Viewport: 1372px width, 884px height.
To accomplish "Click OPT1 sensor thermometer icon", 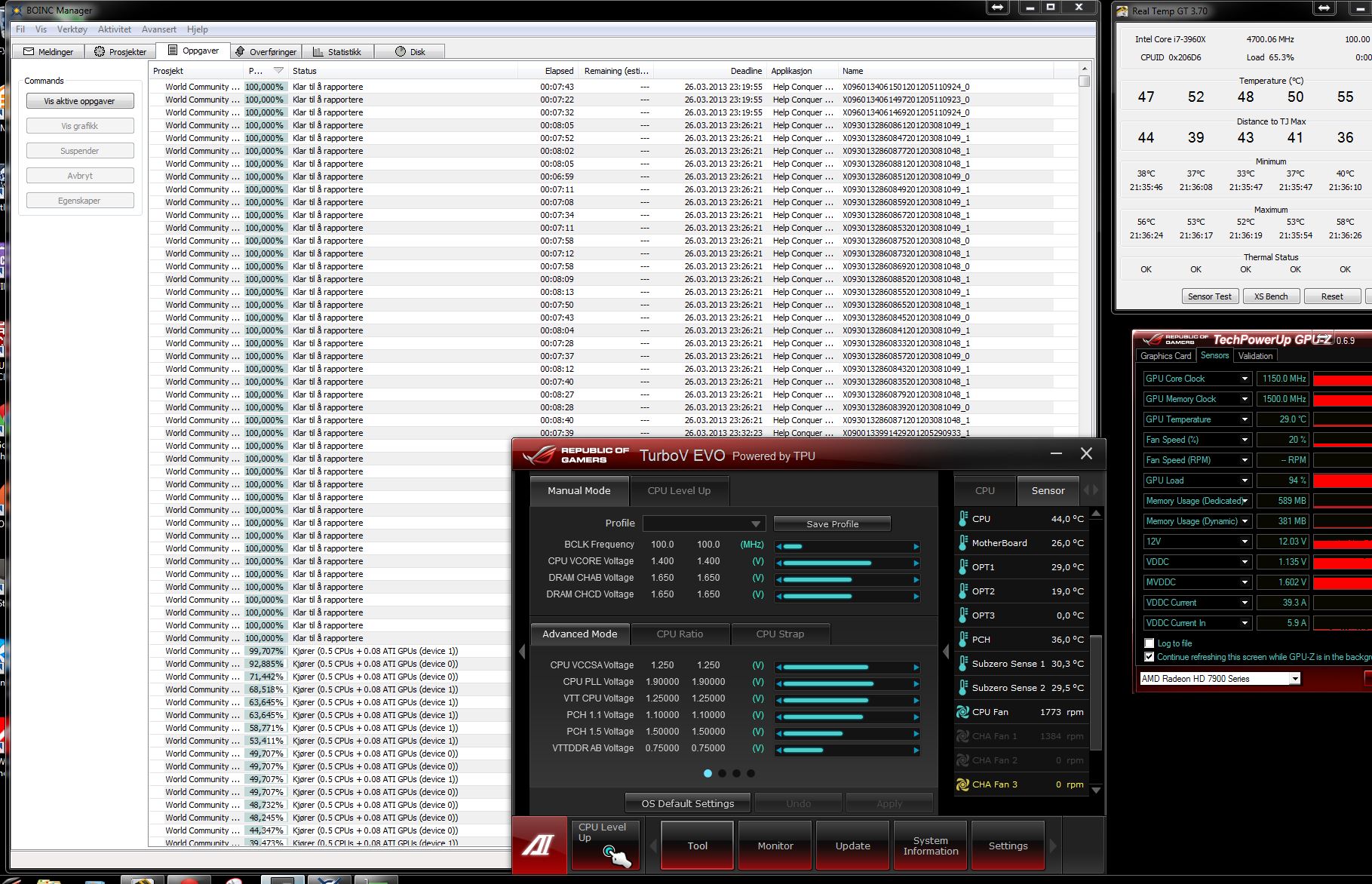I will tap(963, 567).
